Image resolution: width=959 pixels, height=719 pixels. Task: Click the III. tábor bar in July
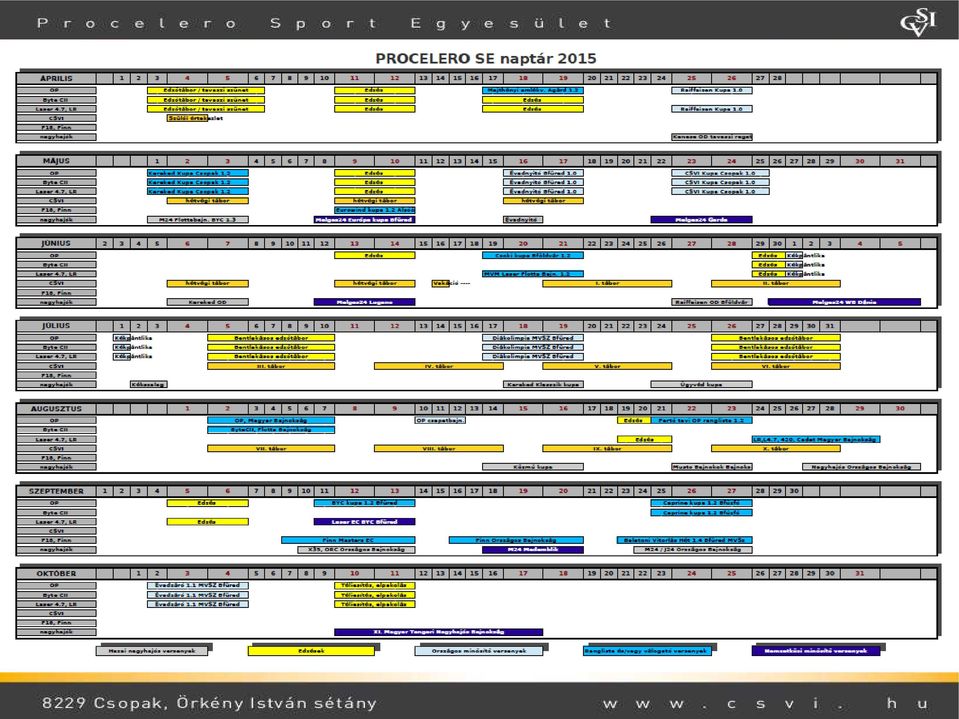tap(271, 366)
